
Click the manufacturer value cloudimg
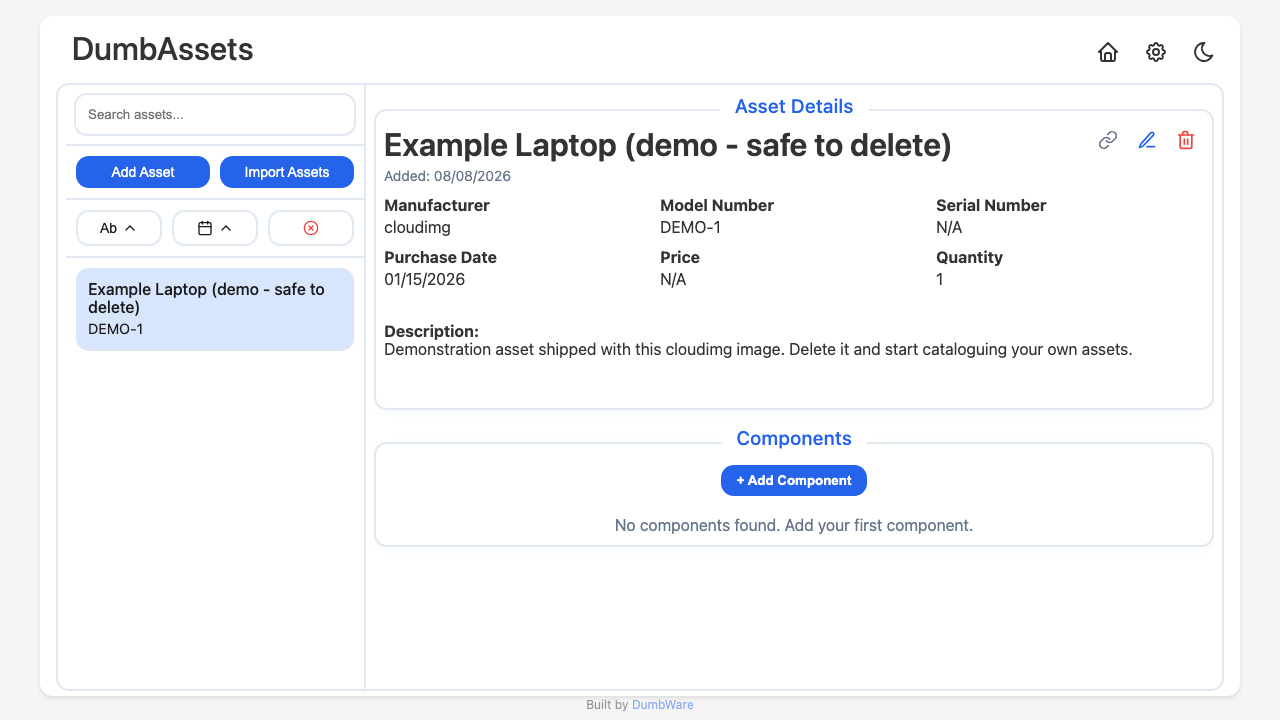coord(417,227)
